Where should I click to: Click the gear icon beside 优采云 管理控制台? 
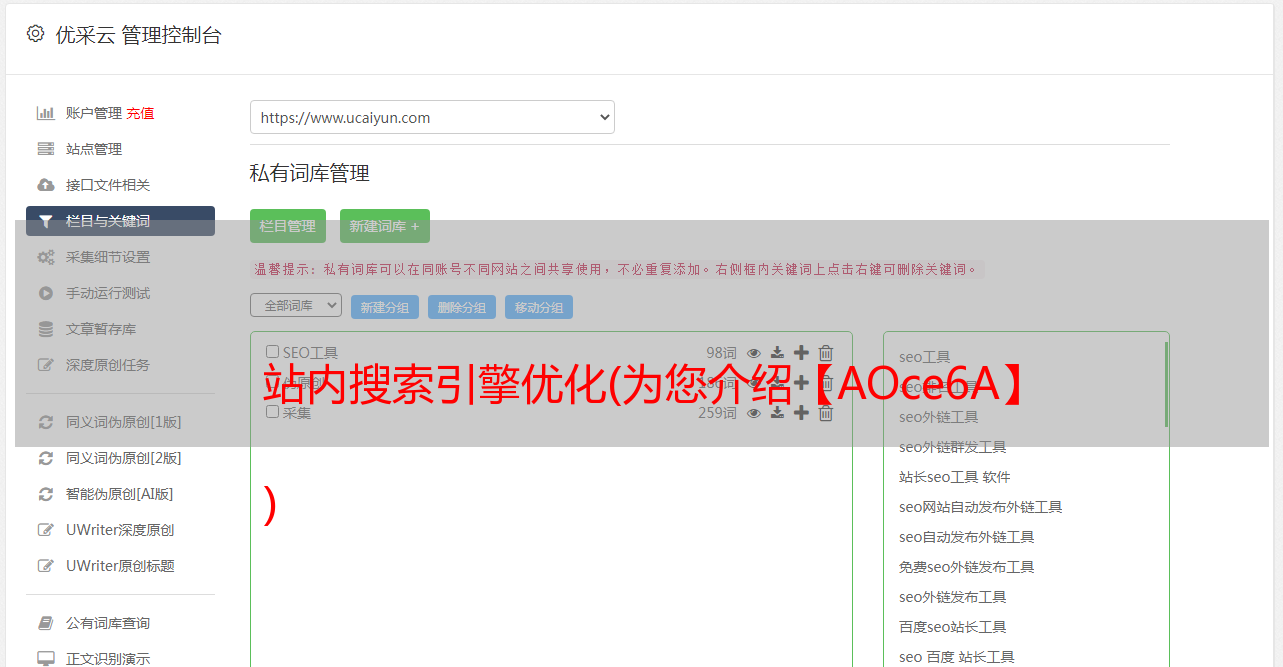36,34
